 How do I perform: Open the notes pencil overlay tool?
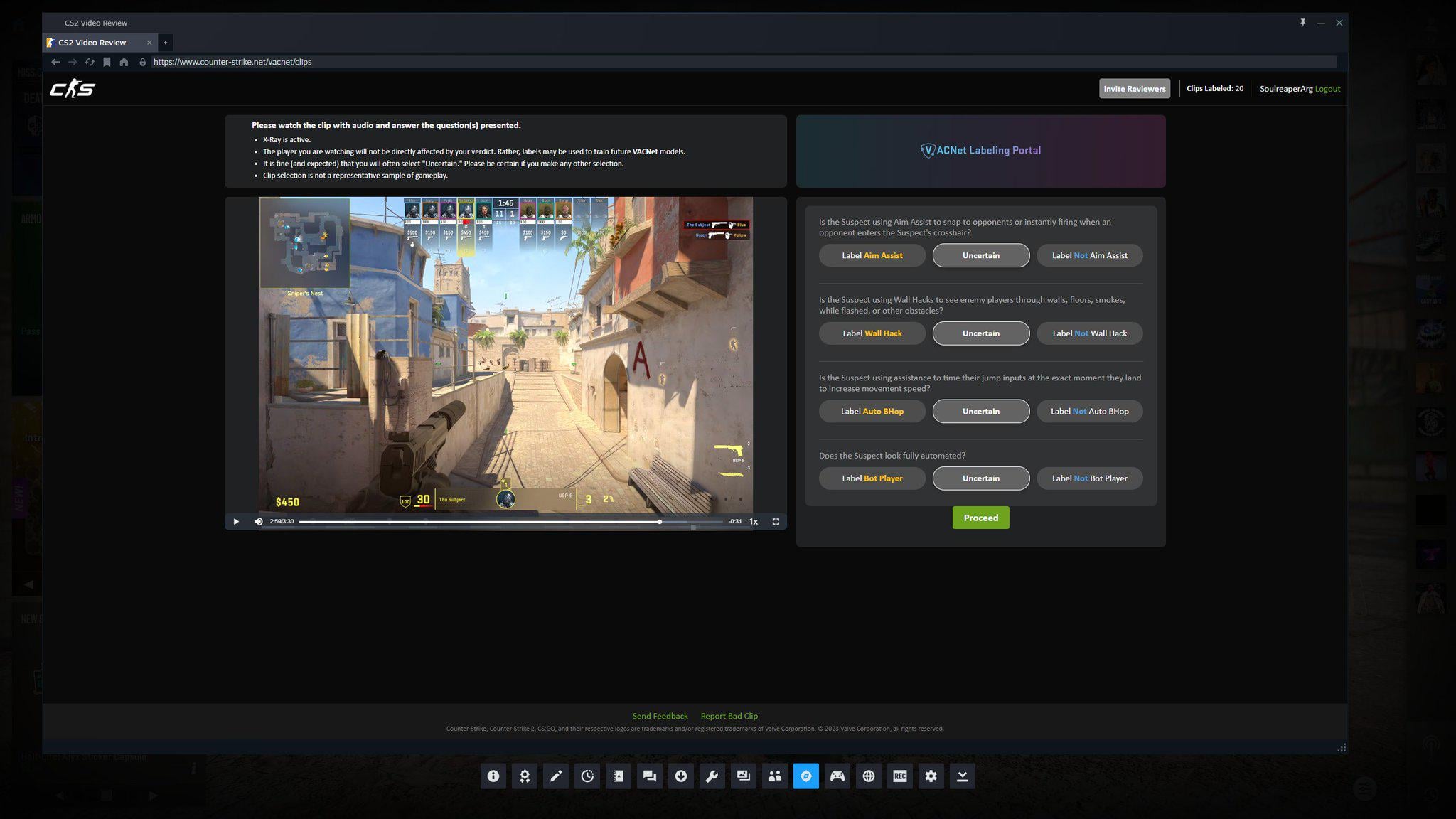pos(556,776)
